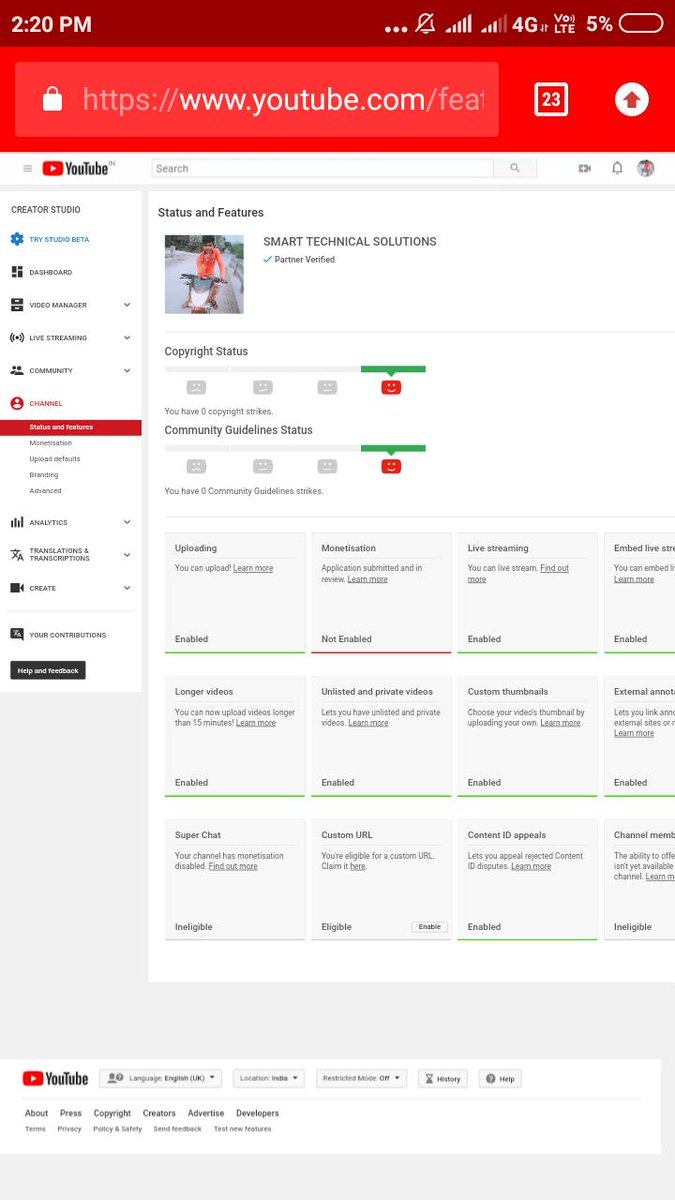Image resolution: width=675 pixels, height=1200 pixels.
Task: Click the Test new features footer link
Action: [x=242, y=1129]
